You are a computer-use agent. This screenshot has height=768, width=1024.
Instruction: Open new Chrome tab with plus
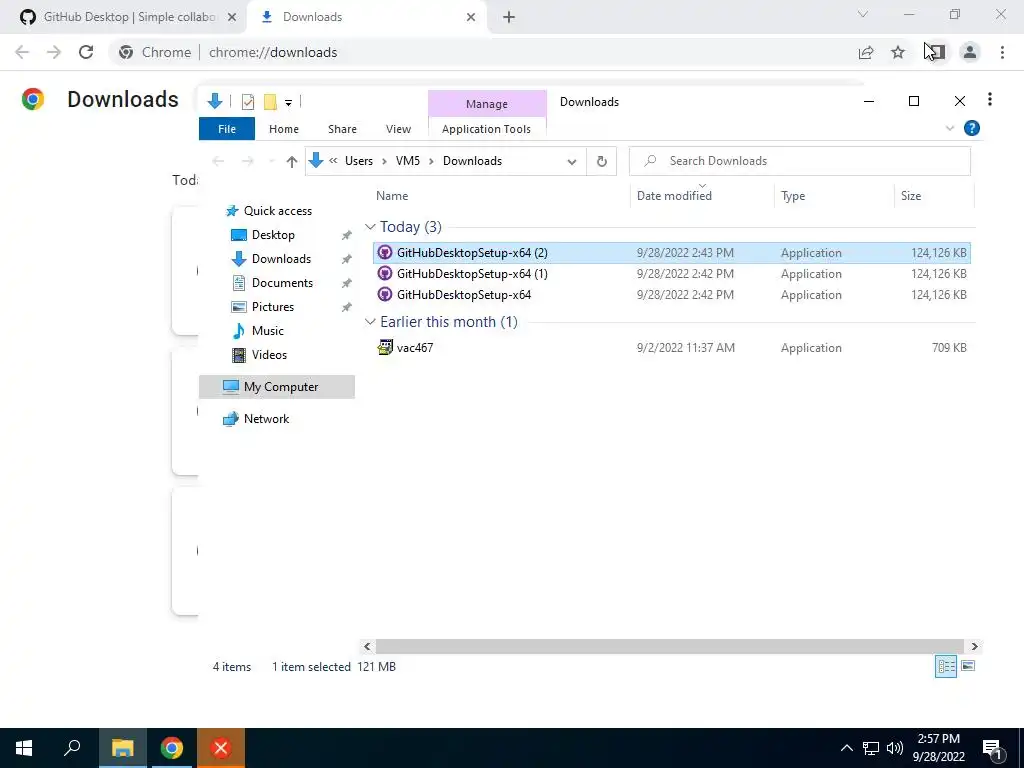(x=509, y=17)
